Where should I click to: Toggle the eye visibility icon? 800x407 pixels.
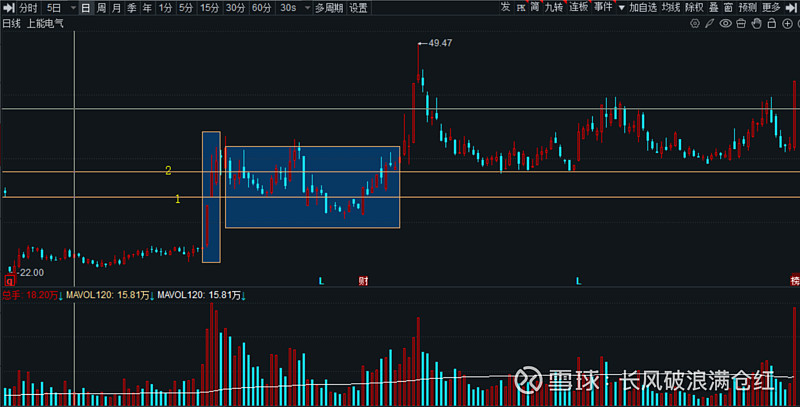coord(725,23)
